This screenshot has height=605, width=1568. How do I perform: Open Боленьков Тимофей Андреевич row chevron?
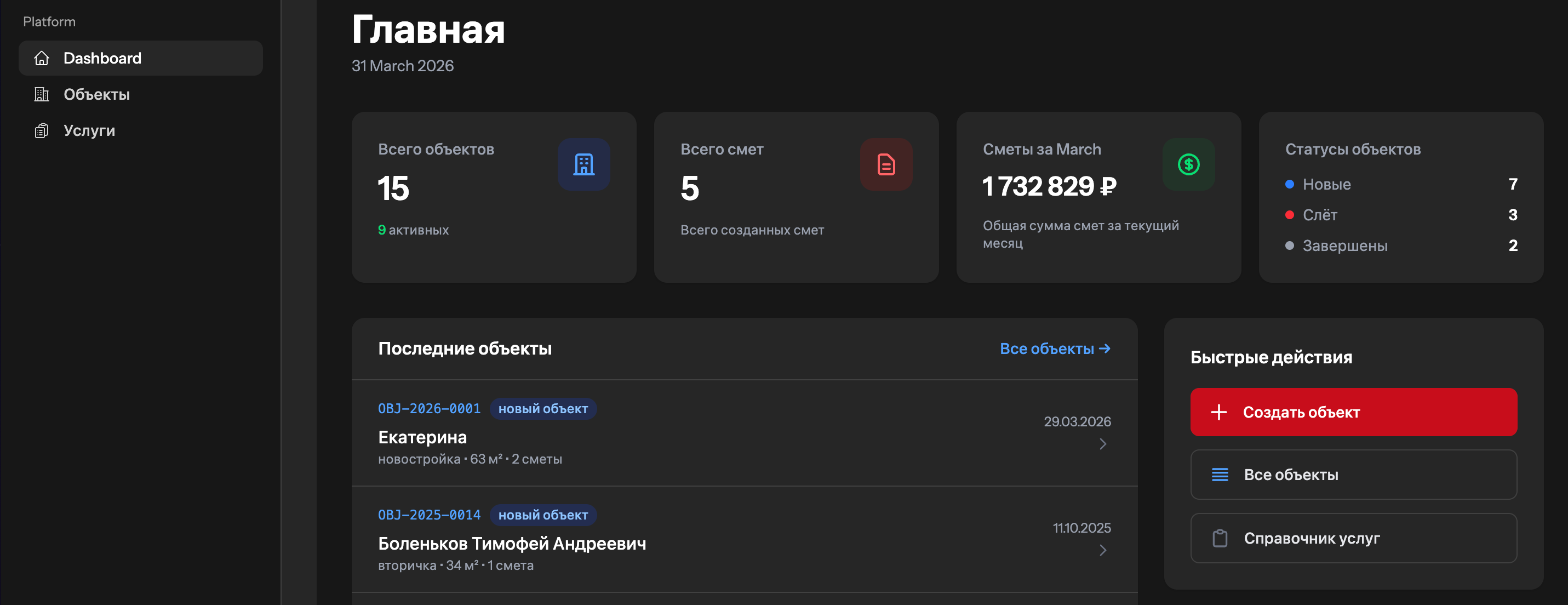(x=1102, y=550)
